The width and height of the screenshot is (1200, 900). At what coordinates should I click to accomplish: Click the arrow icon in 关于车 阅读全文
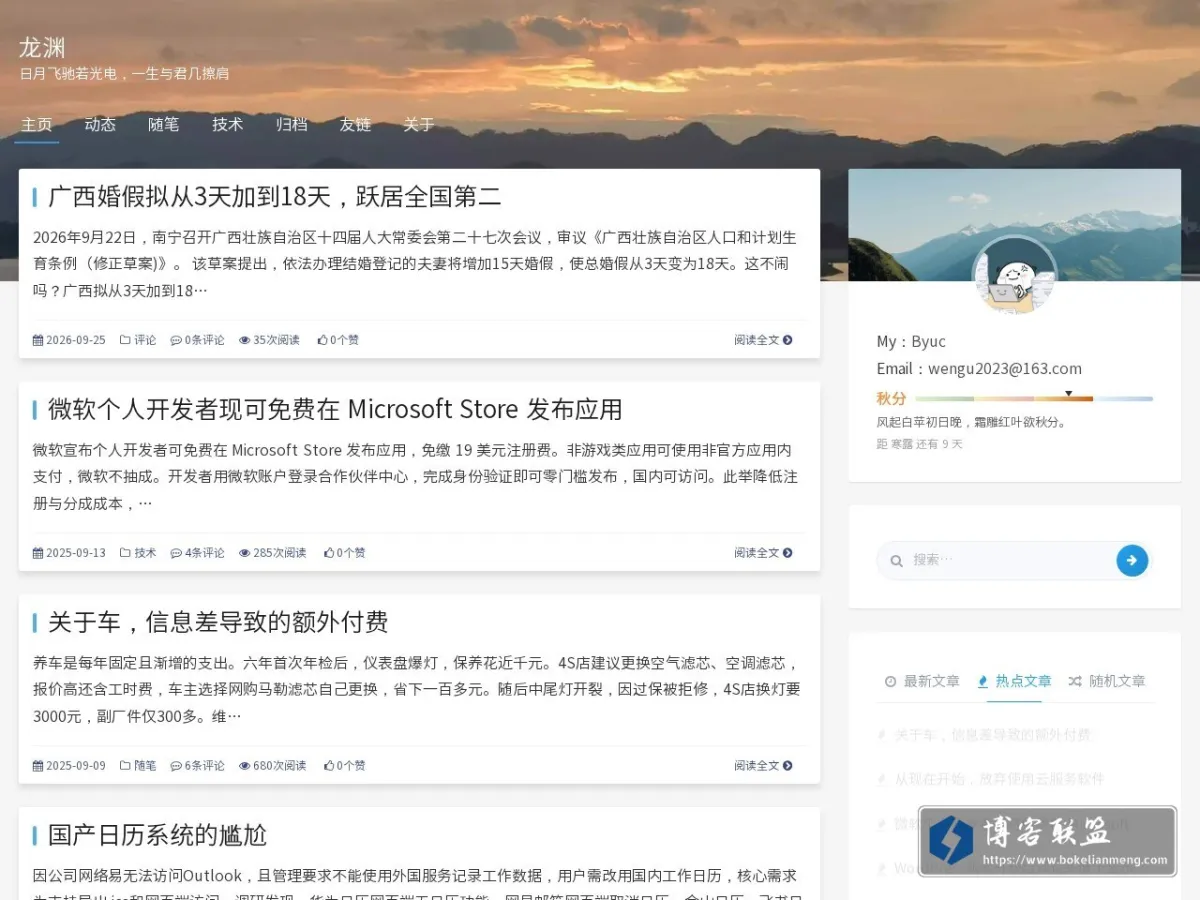pos(788,766)
